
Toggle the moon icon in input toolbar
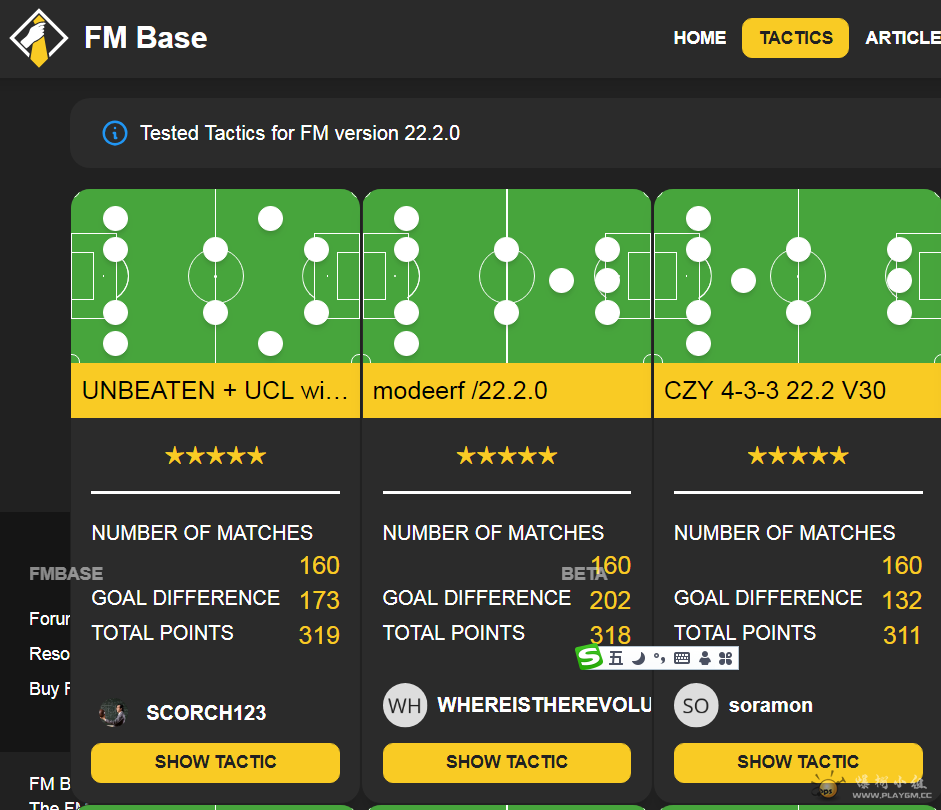point(637,658)
